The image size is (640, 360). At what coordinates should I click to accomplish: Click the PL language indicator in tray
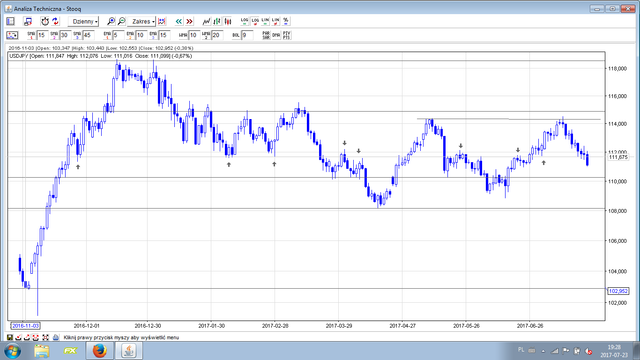521,350
